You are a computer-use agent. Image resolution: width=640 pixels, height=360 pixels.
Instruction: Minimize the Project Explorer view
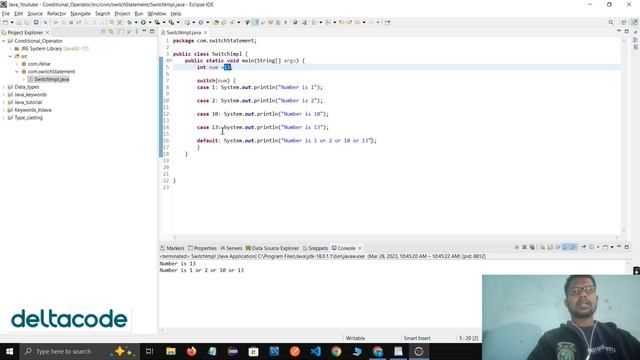144,31
